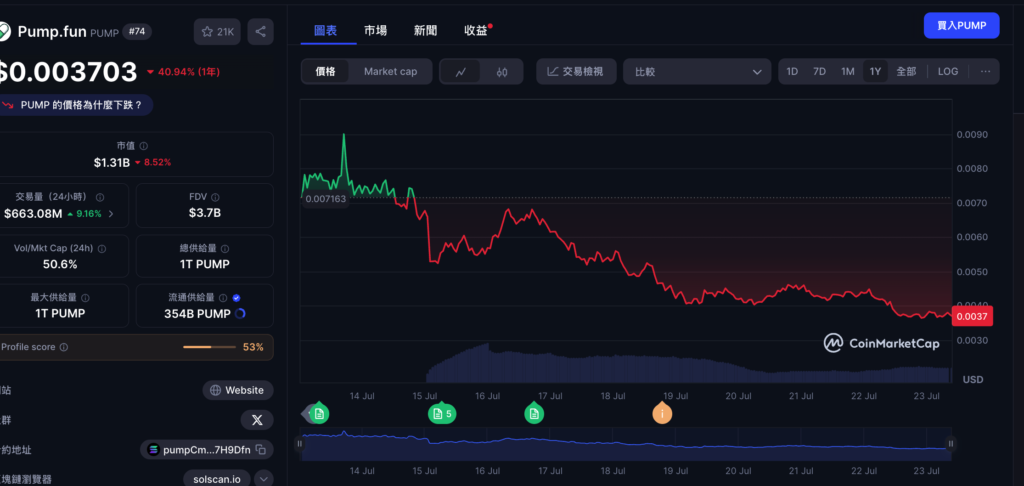Select the 1Y time range

click(875, 72)
